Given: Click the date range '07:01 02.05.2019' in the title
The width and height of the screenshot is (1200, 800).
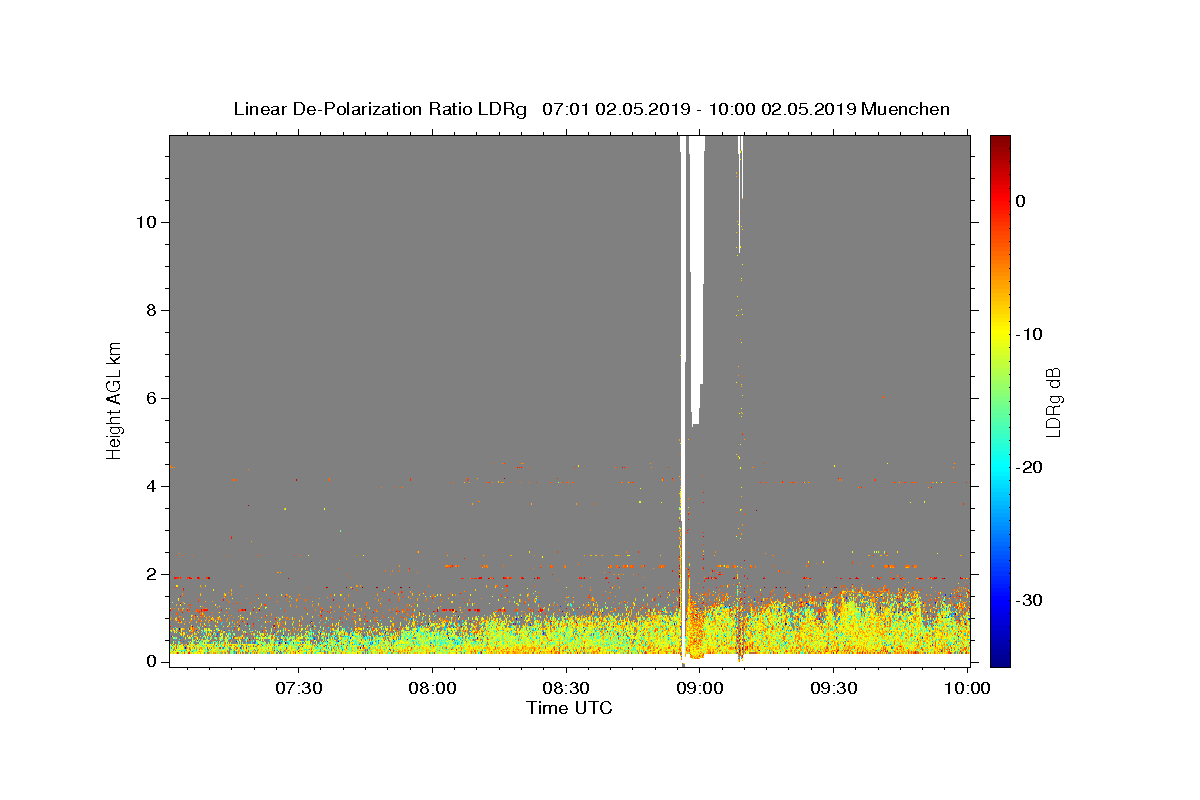Looking at the screenshot, I should point(616,109).
